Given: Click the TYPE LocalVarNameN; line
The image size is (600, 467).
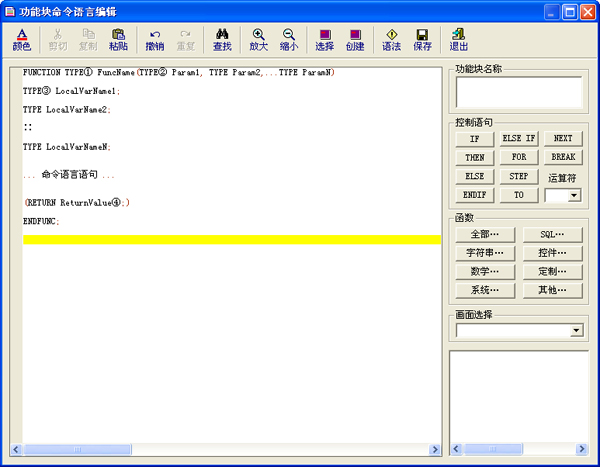Looking at the screenshot, I should tap(67, 147).
